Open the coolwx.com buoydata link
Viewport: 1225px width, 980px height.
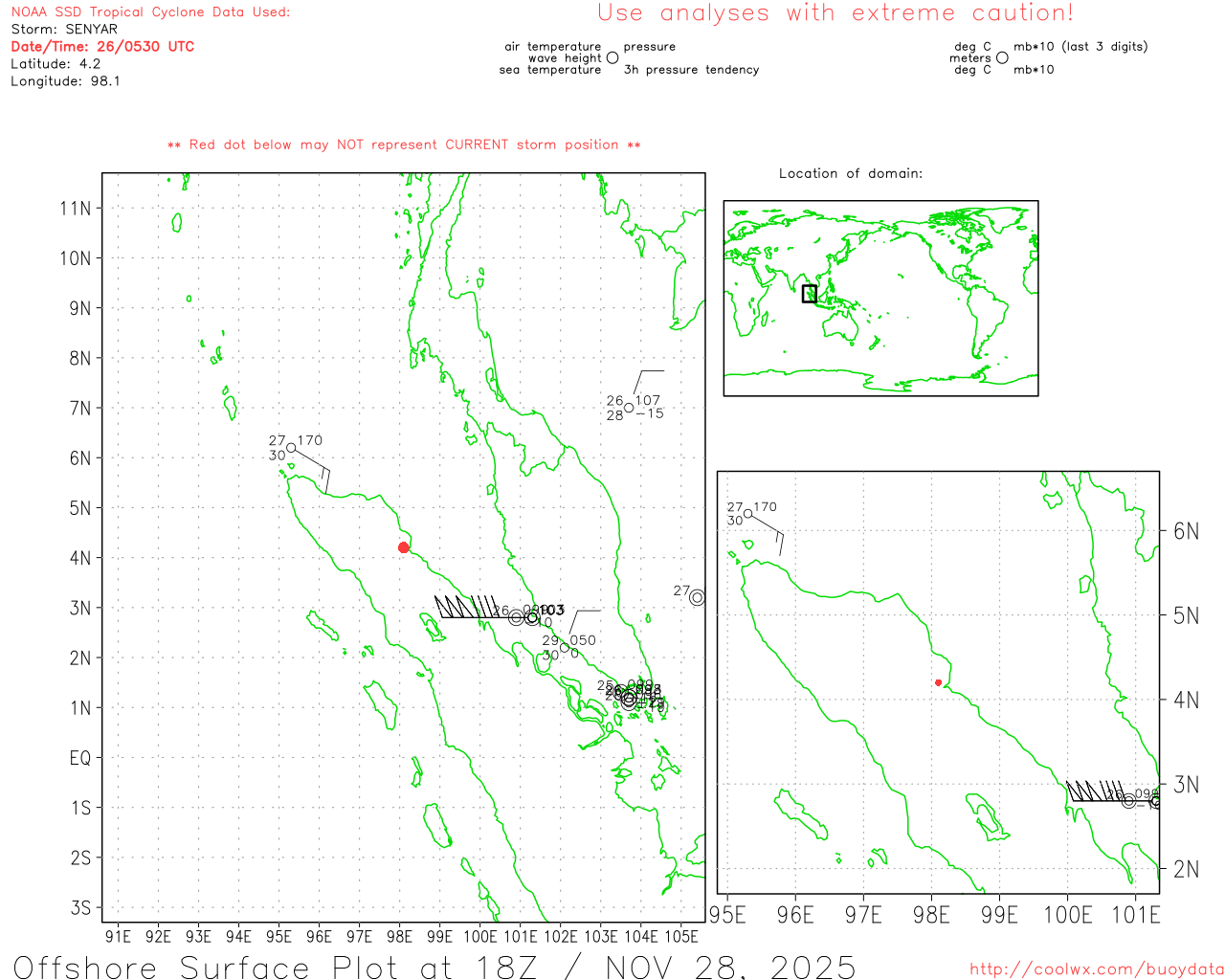(1096, 969)
